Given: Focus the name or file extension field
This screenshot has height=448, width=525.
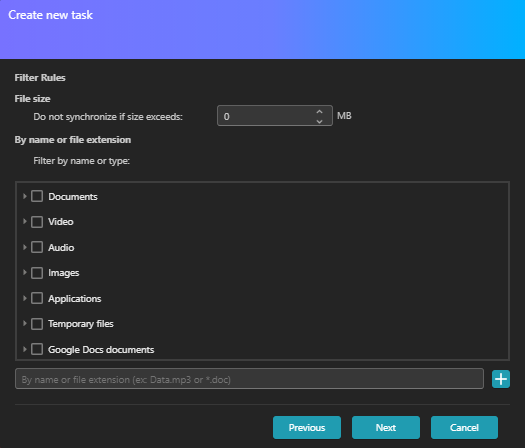Looking at the screenshot, I should tap(249, 379).
